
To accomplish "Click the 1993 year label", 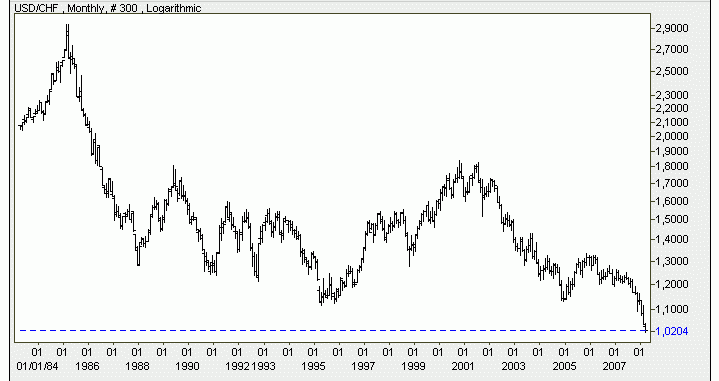I will pos(263,366).
